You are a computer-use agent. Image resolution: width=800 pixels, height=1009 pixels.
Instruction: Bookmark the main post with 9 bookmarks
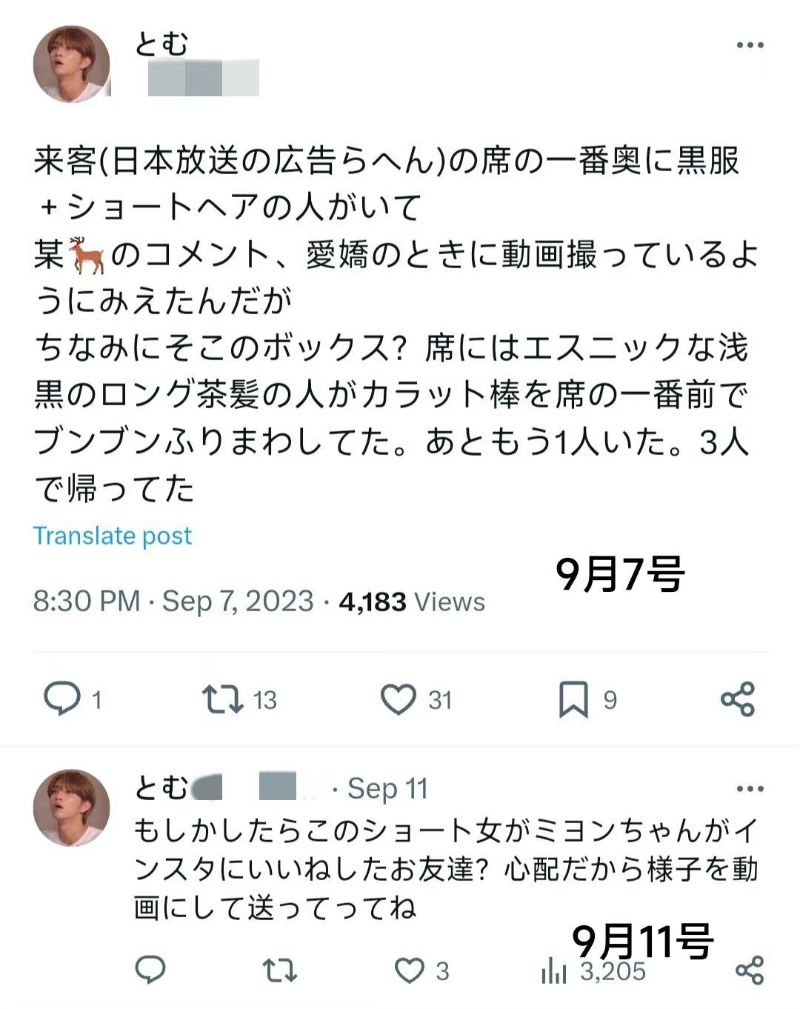pyautogui.click(x=572, y=700)
